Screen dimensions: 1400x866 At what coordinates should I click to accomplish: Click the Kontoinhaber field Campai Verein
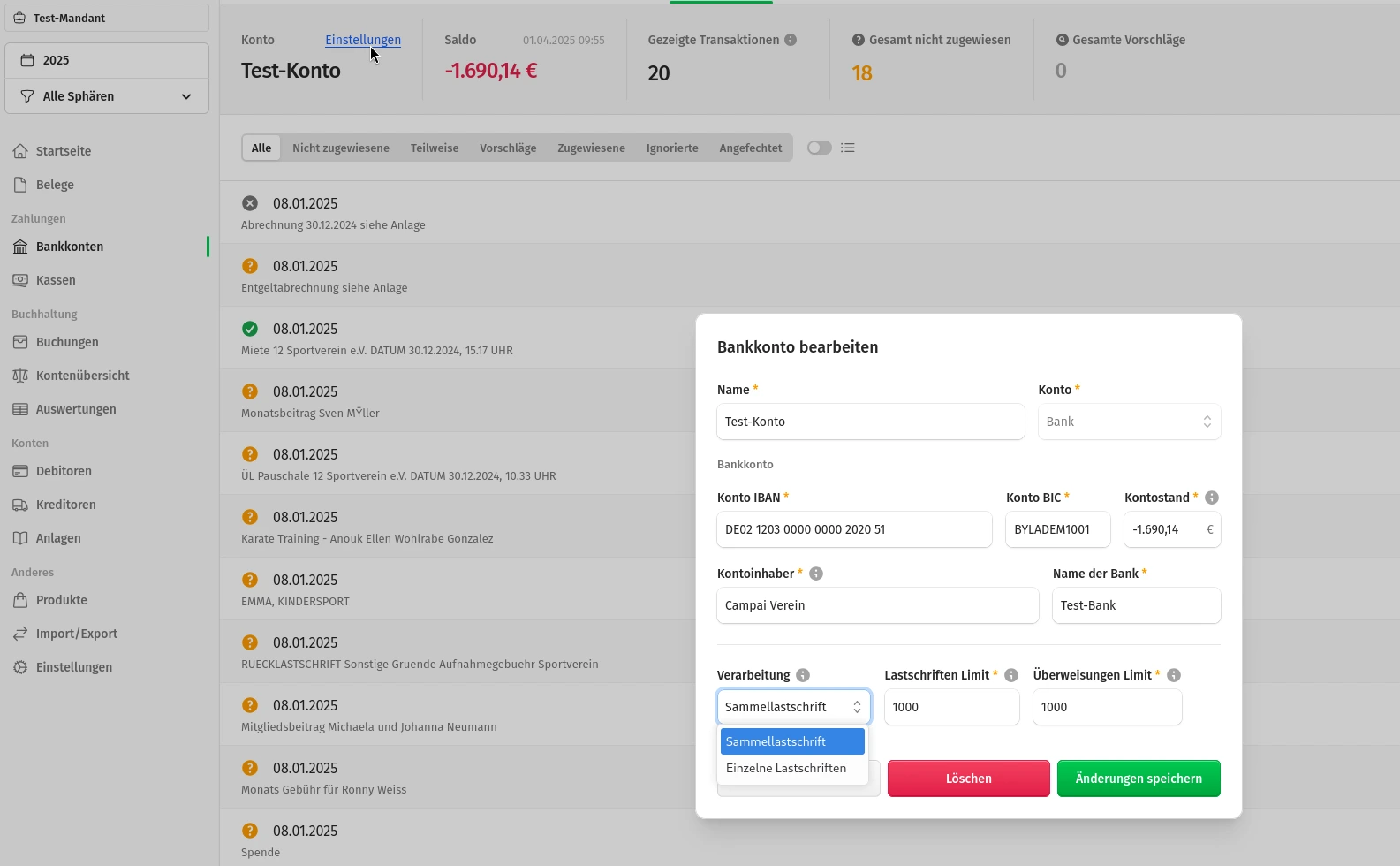point(878,605)
